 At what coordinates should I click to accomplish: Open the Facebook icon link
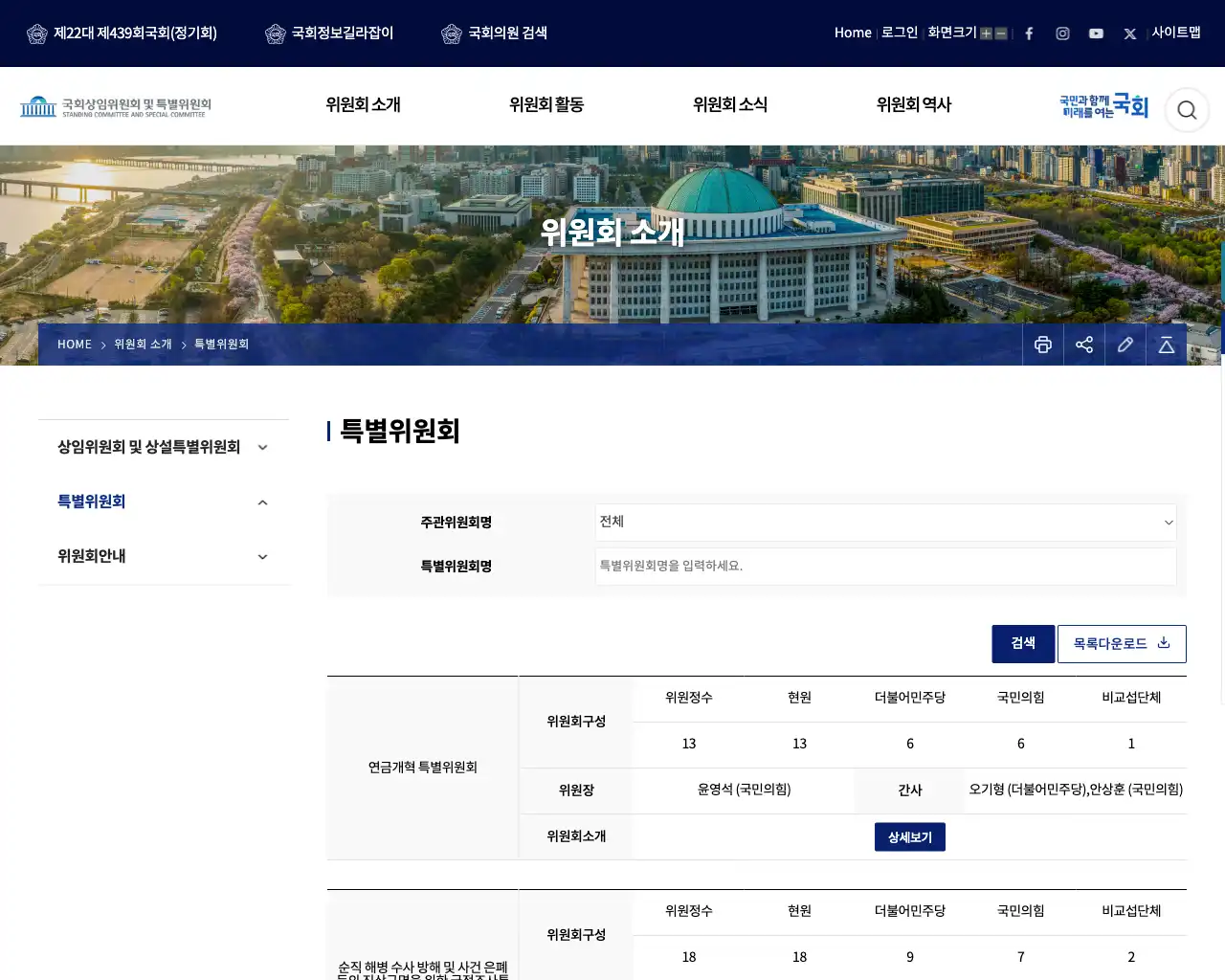[x=1029, y=33]
